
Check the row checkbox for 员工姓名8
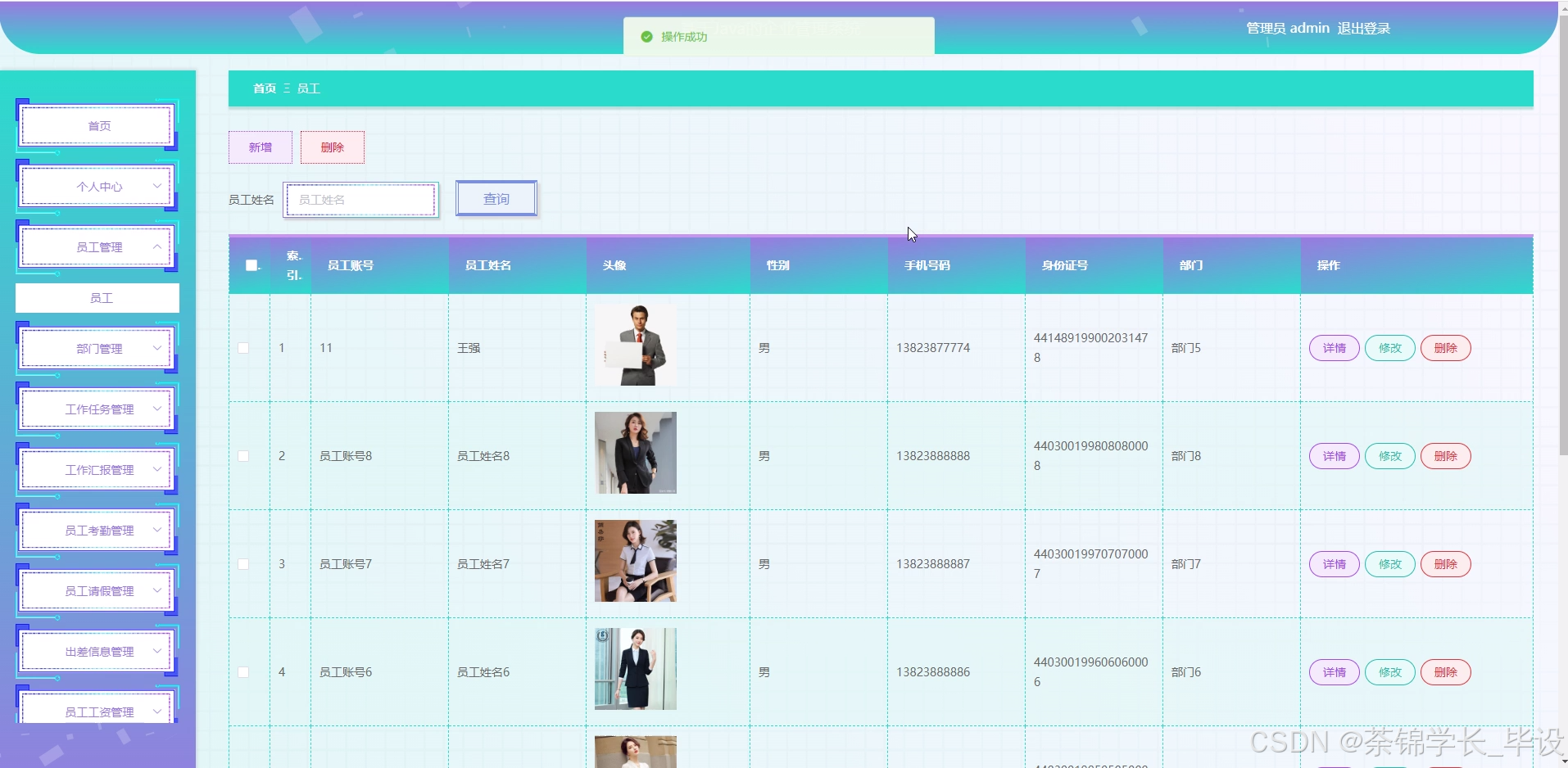[243, 456]
